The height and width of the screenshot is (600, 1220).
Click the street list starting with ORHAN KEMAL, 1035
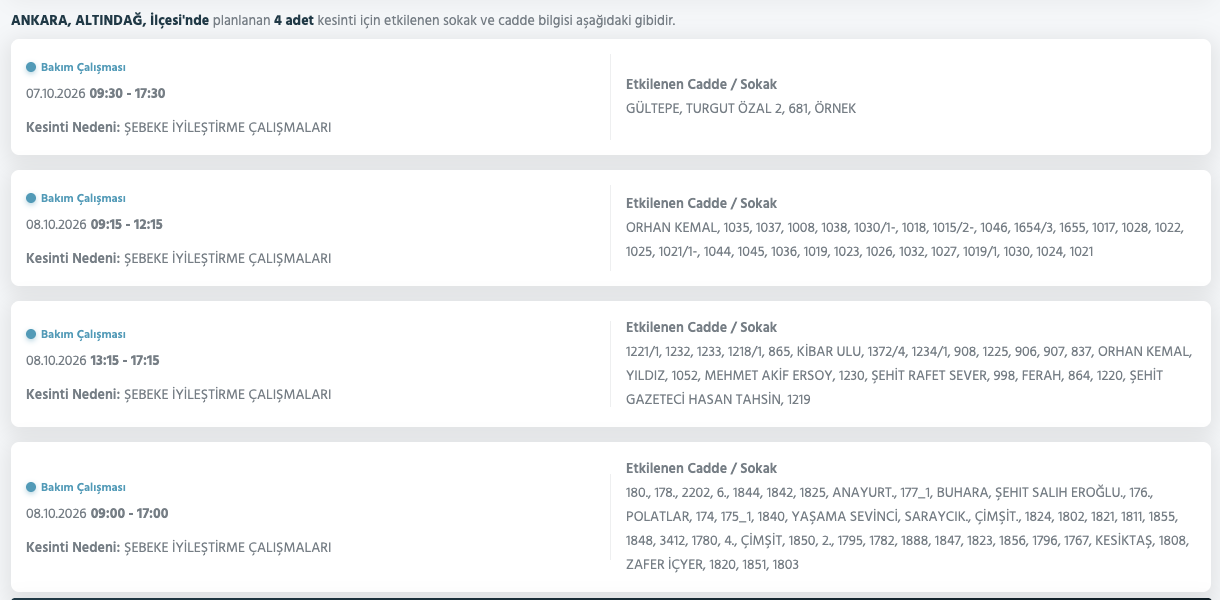[x=905, y=239]
